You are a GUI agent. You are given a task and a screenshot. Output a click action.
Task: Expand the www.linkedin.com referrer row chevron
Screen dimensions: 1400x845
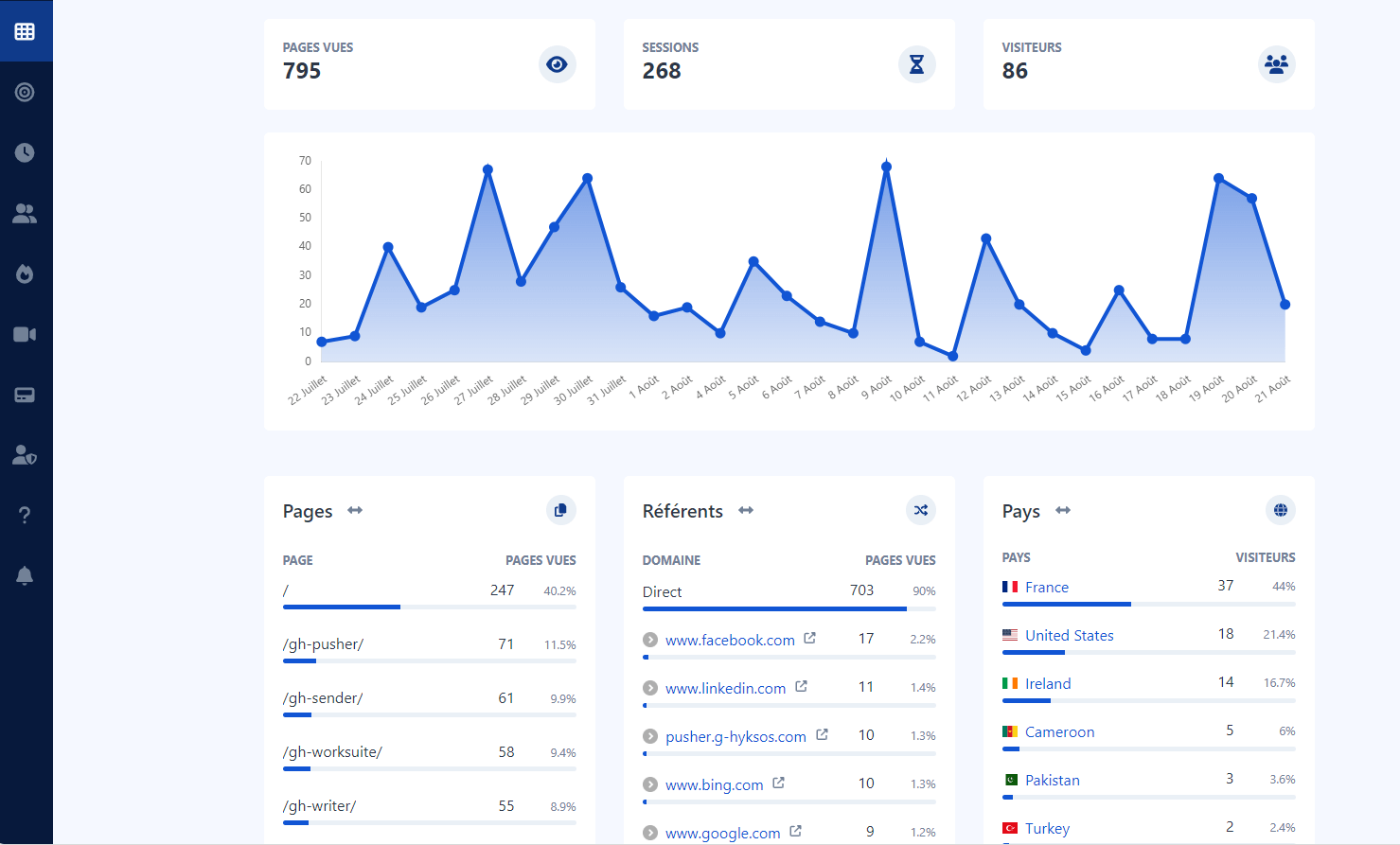[650, 688]
